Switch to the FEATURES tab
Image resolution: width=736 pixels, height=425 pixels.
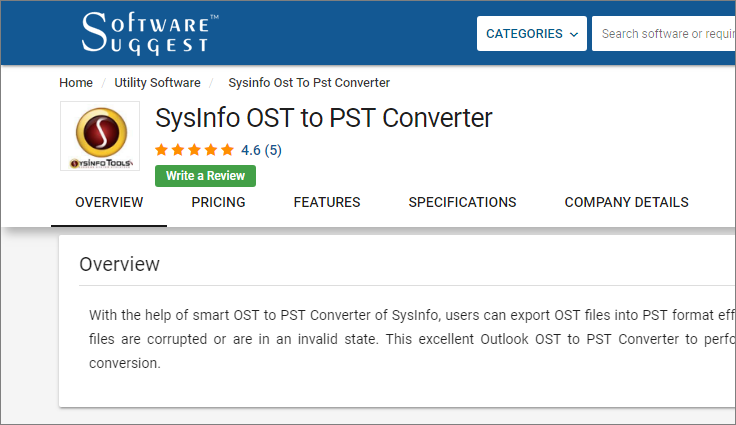tap(327, 202)
